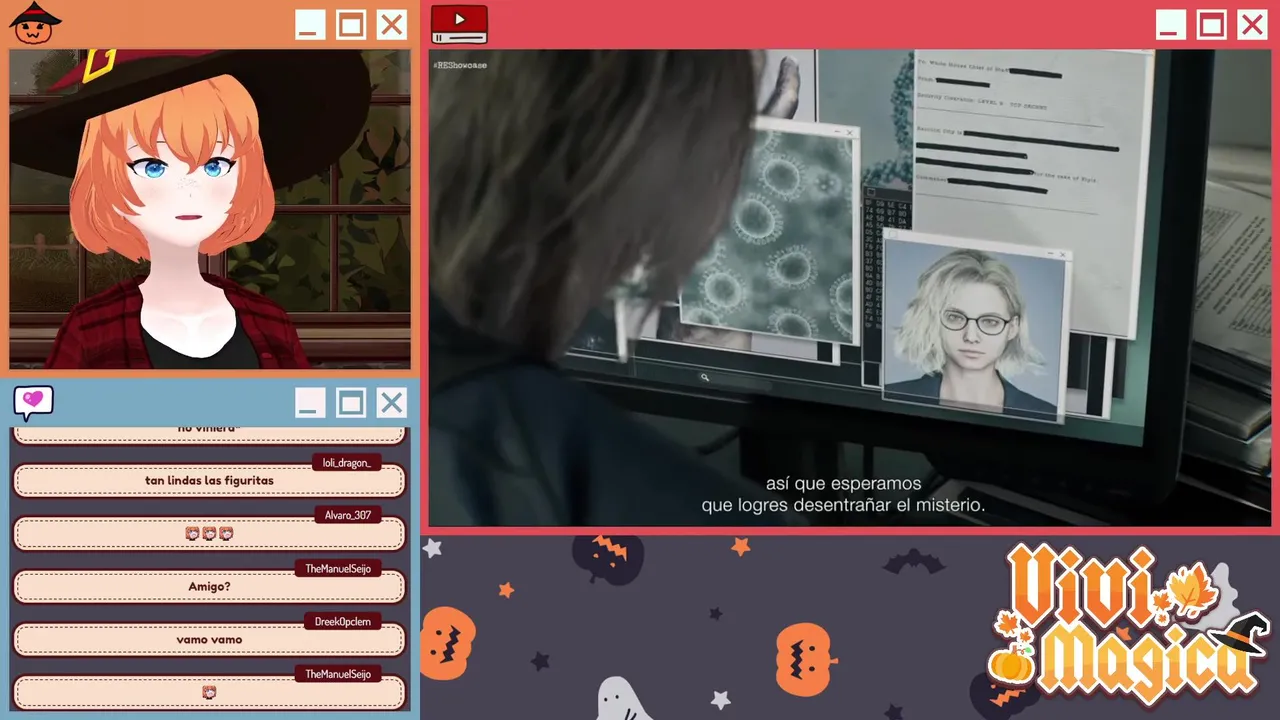Image resolution: width=1280 pixels, height=720 pixels.
Task: Close the chat window
Action: point(392,403)
